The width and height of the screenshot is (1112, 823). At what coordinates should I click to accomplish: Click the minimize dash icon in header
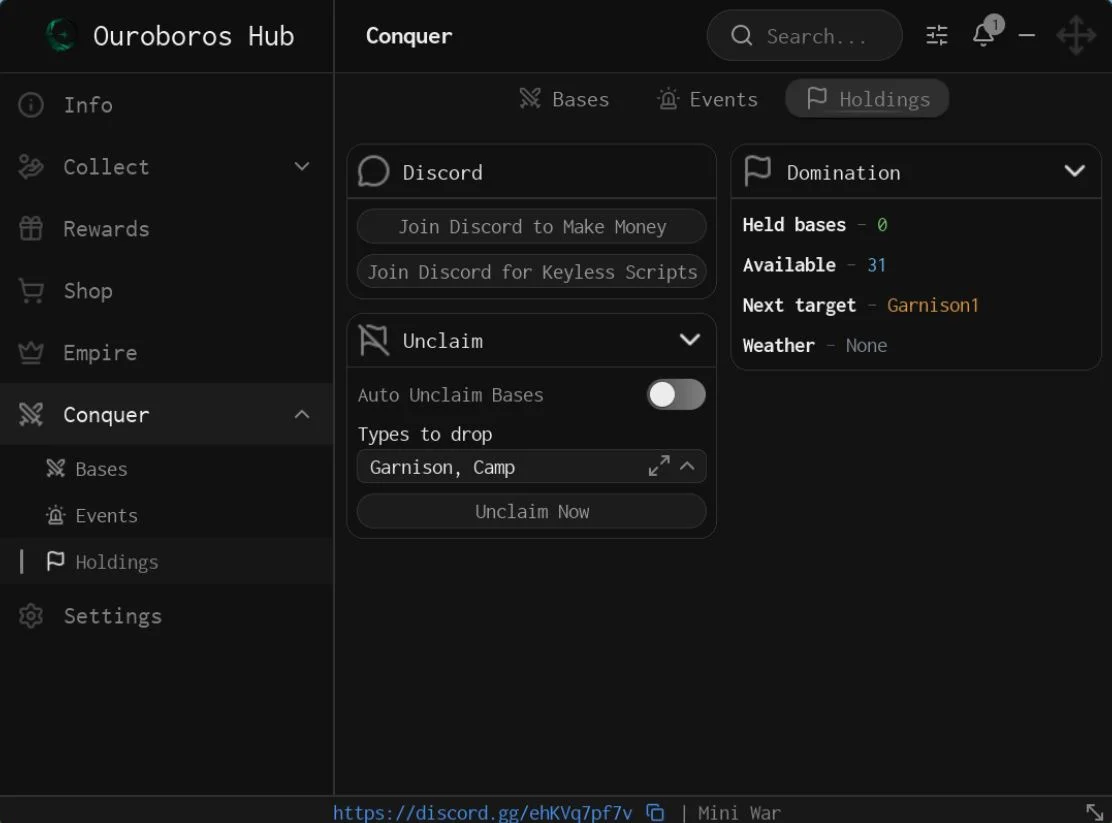pyautogui.click(x=1026, y=35)
